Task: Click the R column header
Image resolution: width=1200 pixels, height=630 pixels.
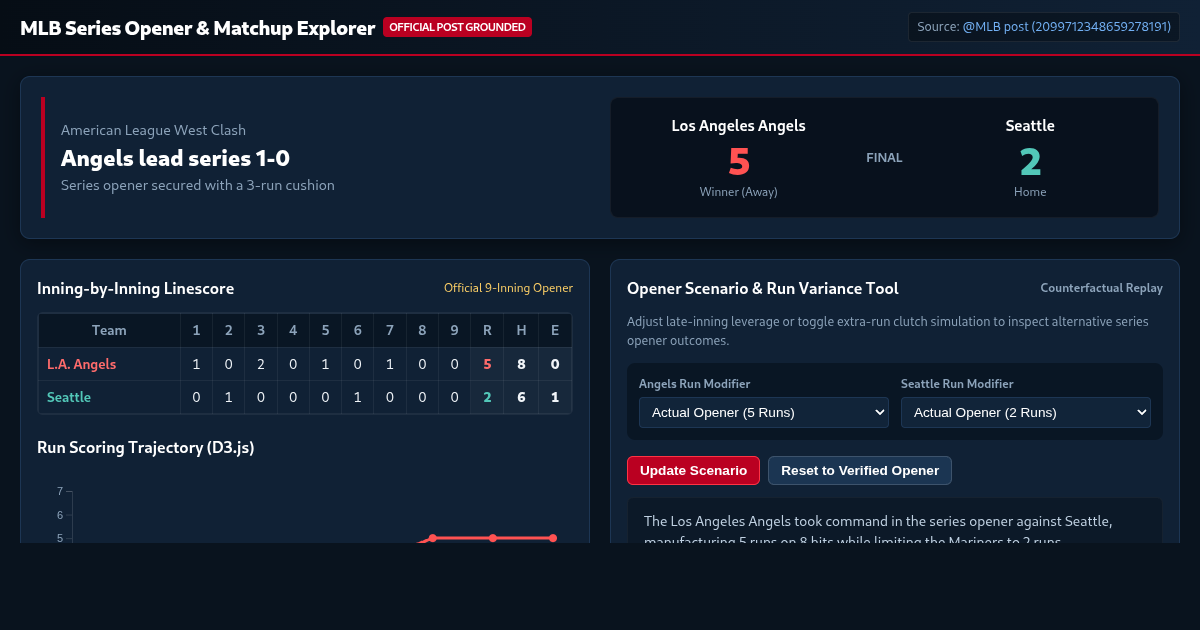Action: point(487,330)
